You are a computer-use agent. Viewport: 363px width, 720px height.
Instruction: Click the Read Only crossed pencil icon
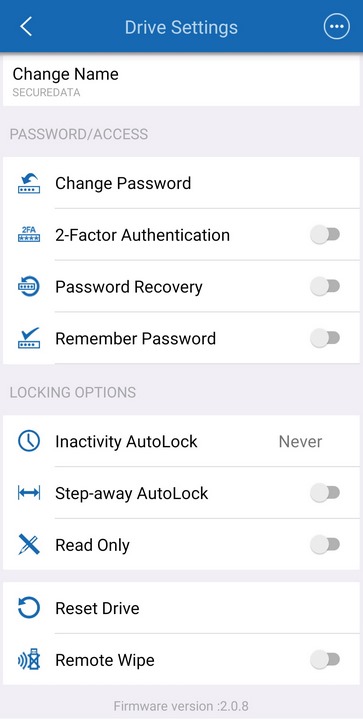point(29,545)
